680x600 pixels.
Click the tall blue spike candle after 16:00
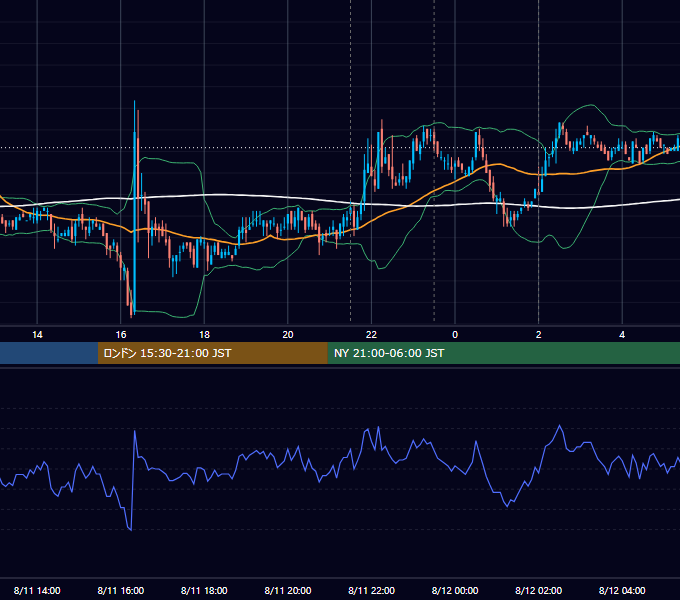coord(135,206)
